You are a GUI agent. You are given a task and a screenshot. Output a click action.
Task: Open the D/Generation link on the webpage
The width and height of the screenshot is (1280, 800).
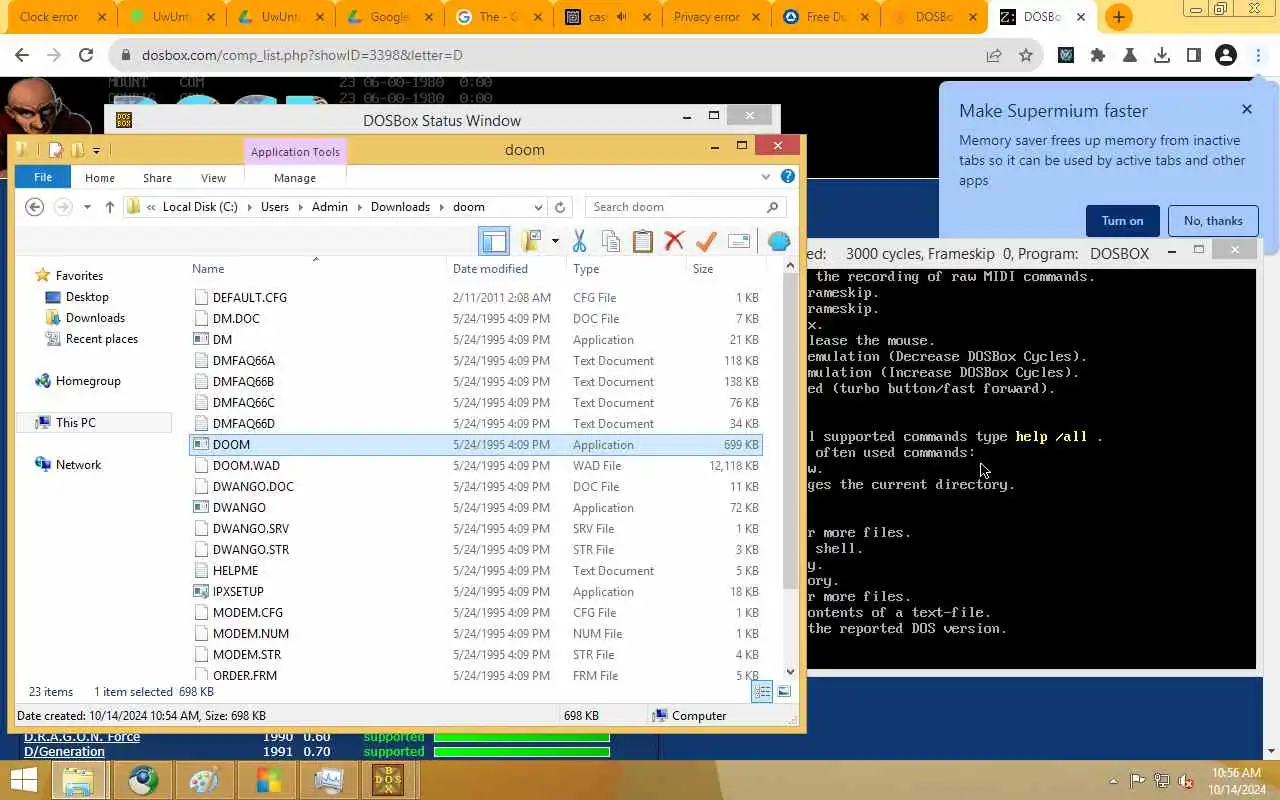[x=64, y=752]
